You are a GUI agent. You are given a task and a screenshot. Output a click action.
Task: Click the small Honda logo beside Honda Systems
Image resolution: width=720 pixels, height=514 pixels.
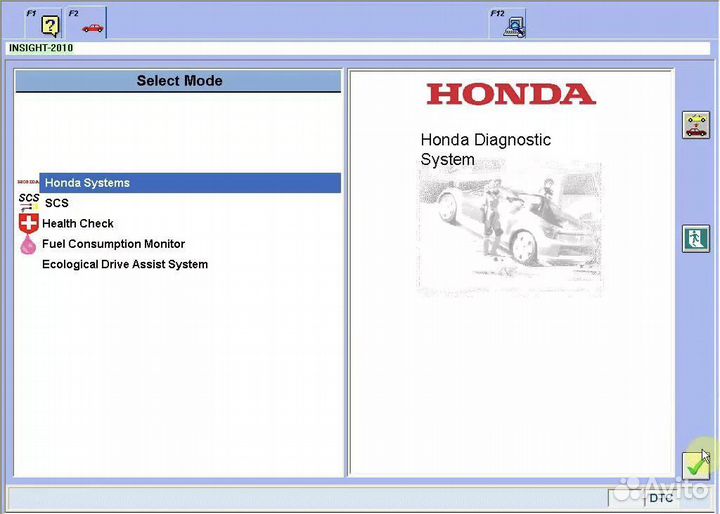pos(28,182)
